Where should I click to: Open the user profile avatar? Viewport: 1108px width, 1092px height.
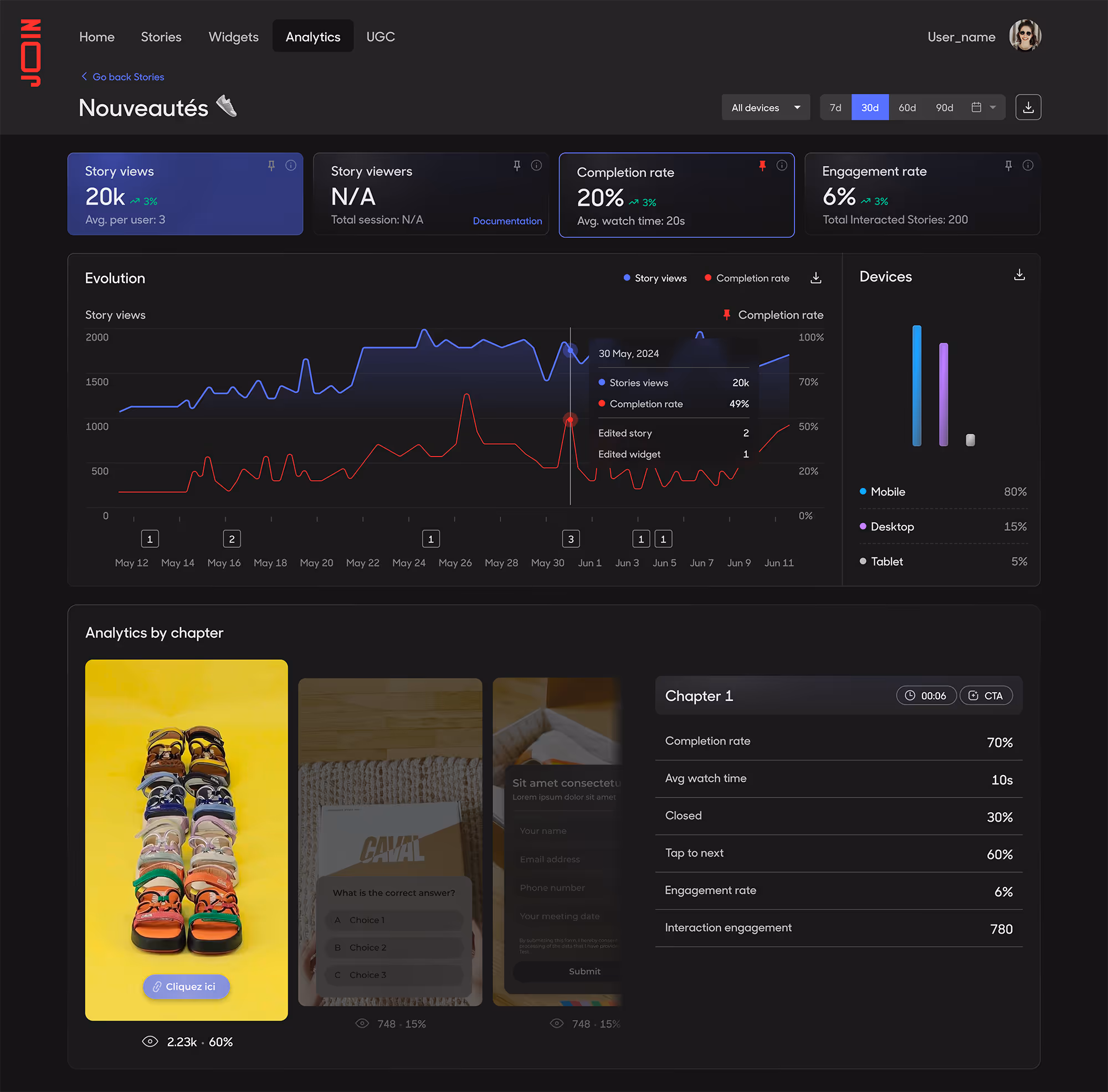pyautogui.click(x=1025, y=36)
